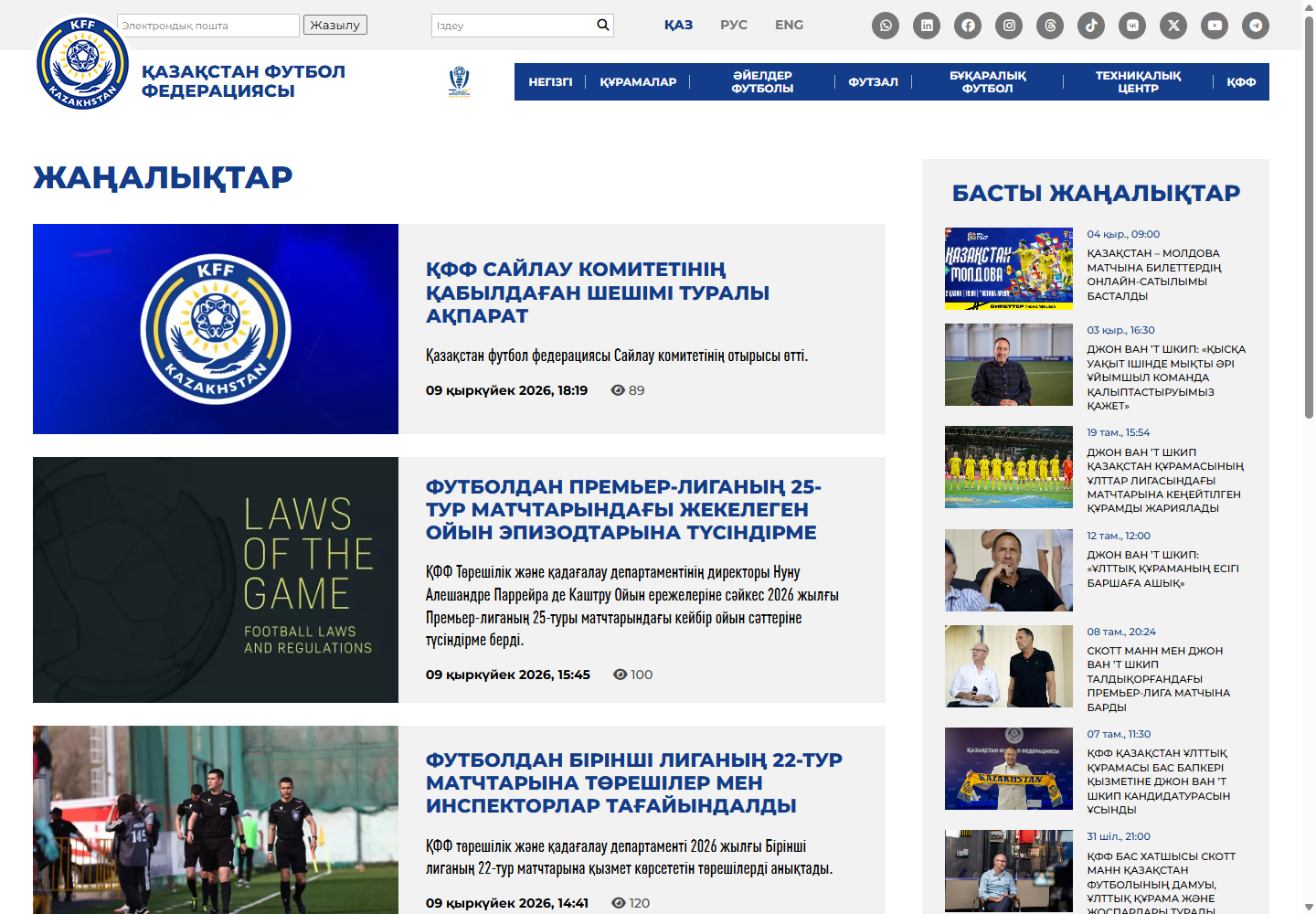This screenshot has height=914, width=1316.
Task: Click sidebar thumbnail dated 31 шіл., 21:00
Action: point(1009,871)
